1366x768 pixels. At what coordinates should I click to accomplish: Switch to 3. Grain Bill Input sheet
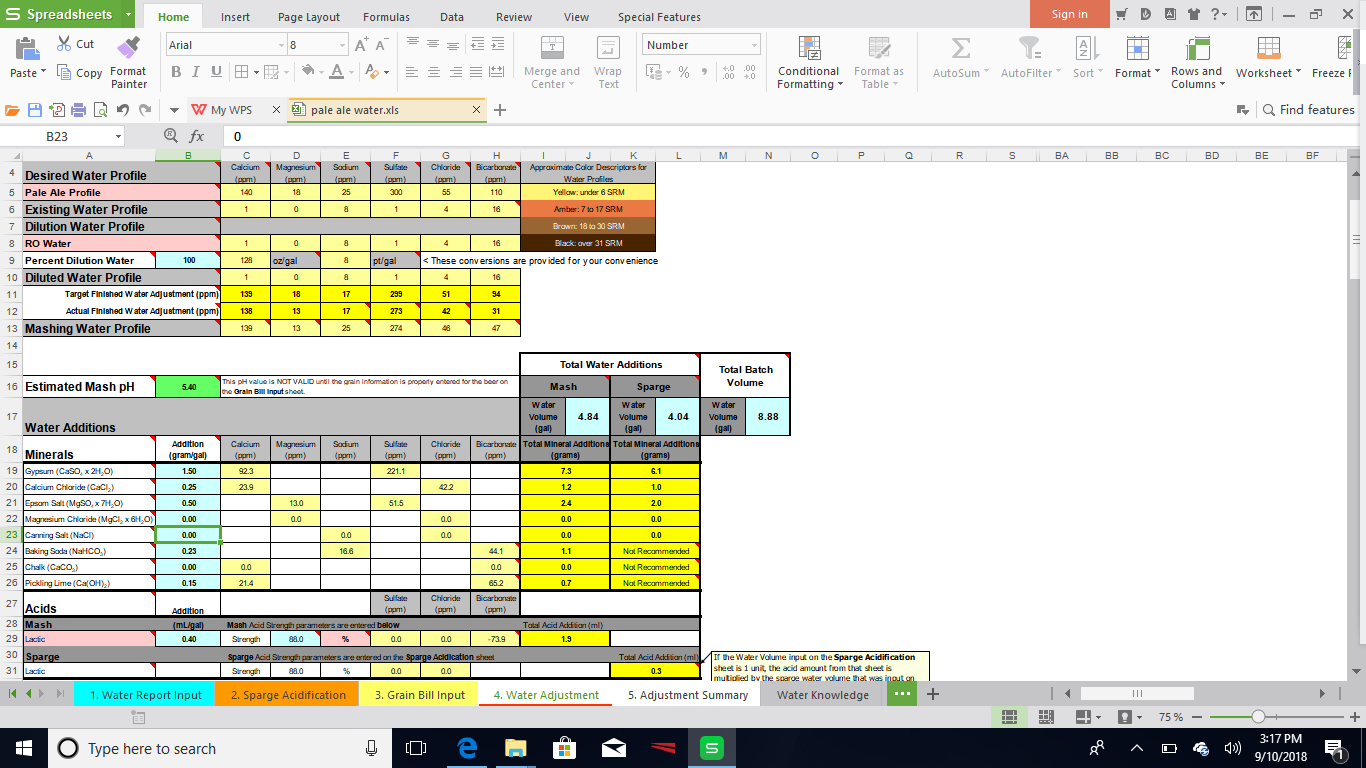pyautogui.click(x=420, y=695)
